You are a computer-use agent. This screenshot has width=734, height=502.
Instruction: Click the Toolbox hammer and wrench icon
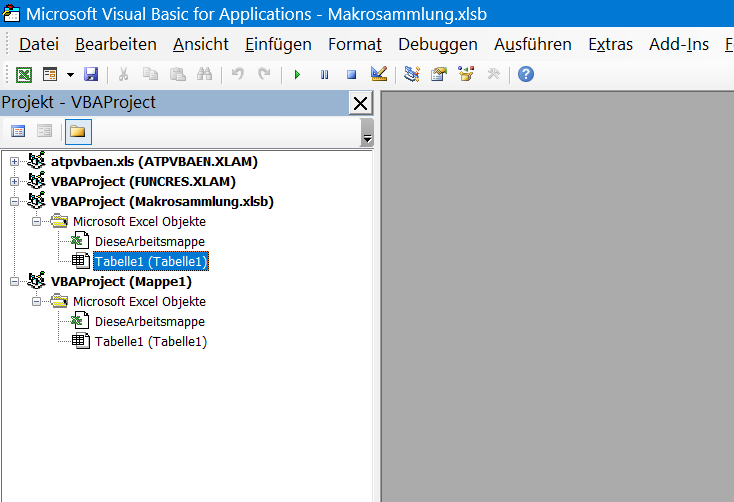pyautogui.click(x=493, y=74)
